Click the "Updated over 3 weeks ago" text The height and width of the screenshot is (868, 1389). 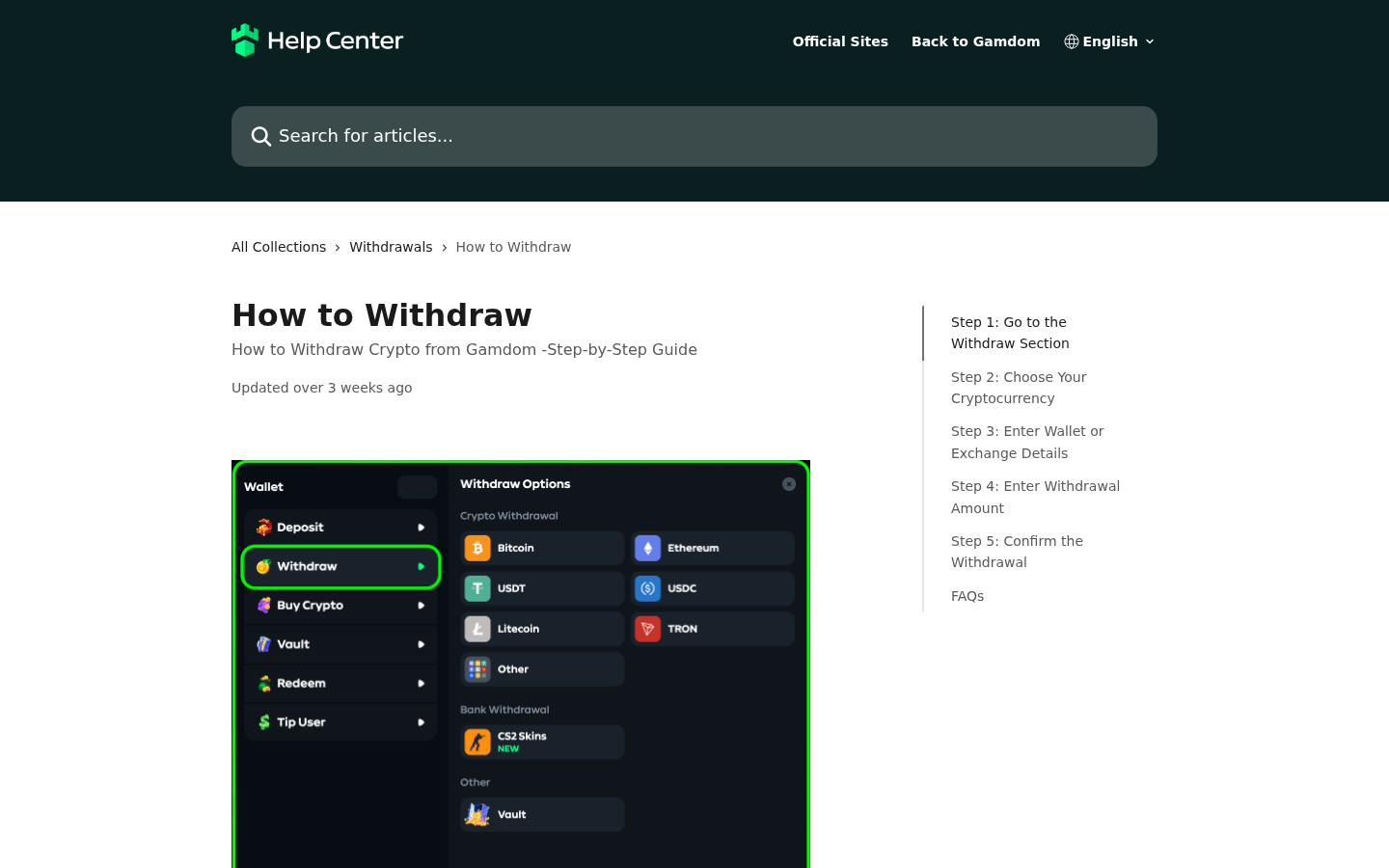pyautogui.click(x=322, y=388)
